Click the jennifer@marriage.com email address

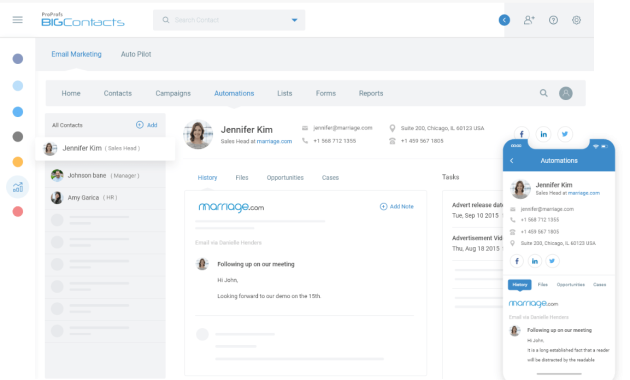[343, 128]
